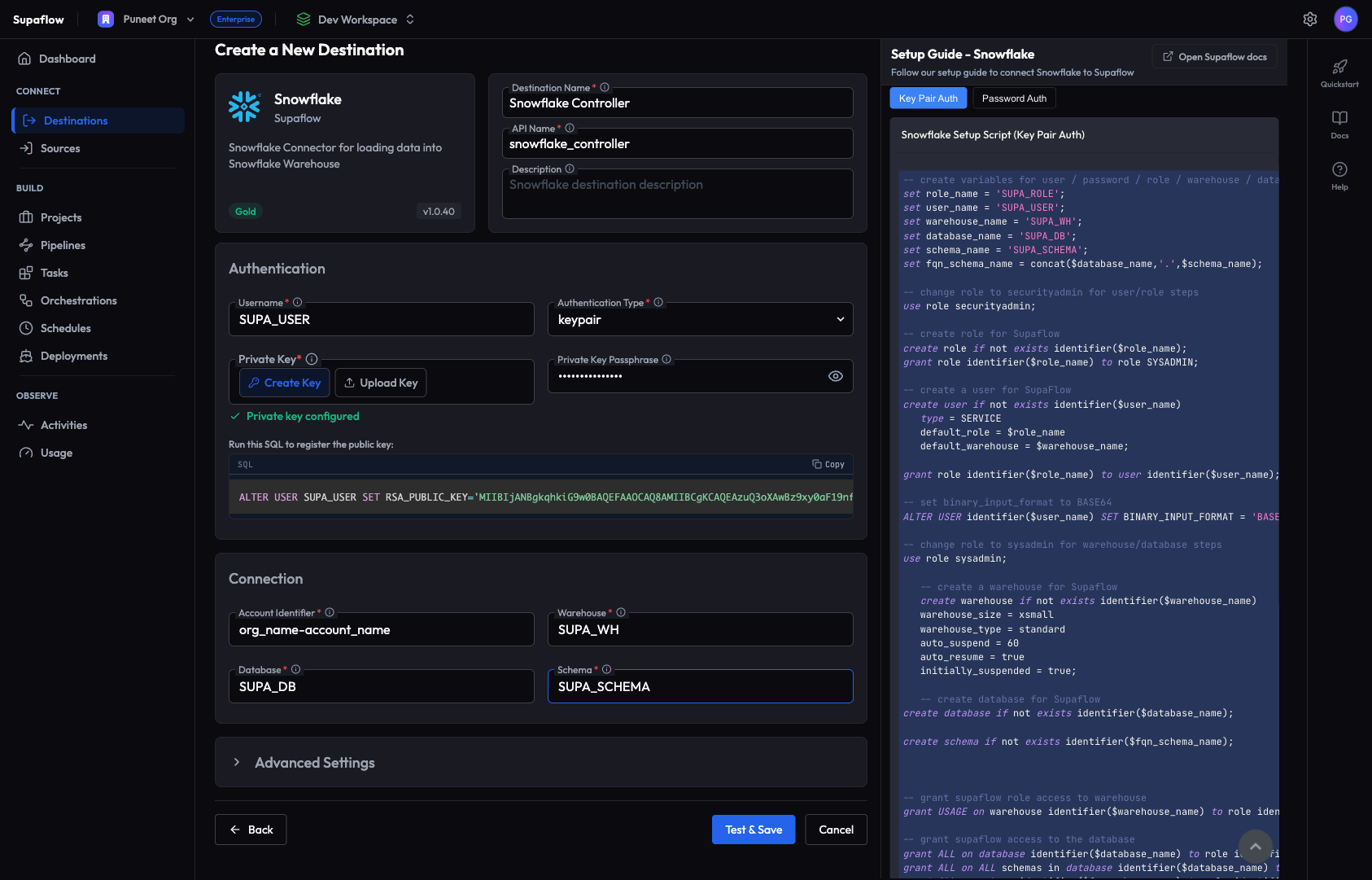The width and height of the screenshot is (1372, 880).
Task: Launch the Quickstart panel from the right rail
Action: point(1339,74)
